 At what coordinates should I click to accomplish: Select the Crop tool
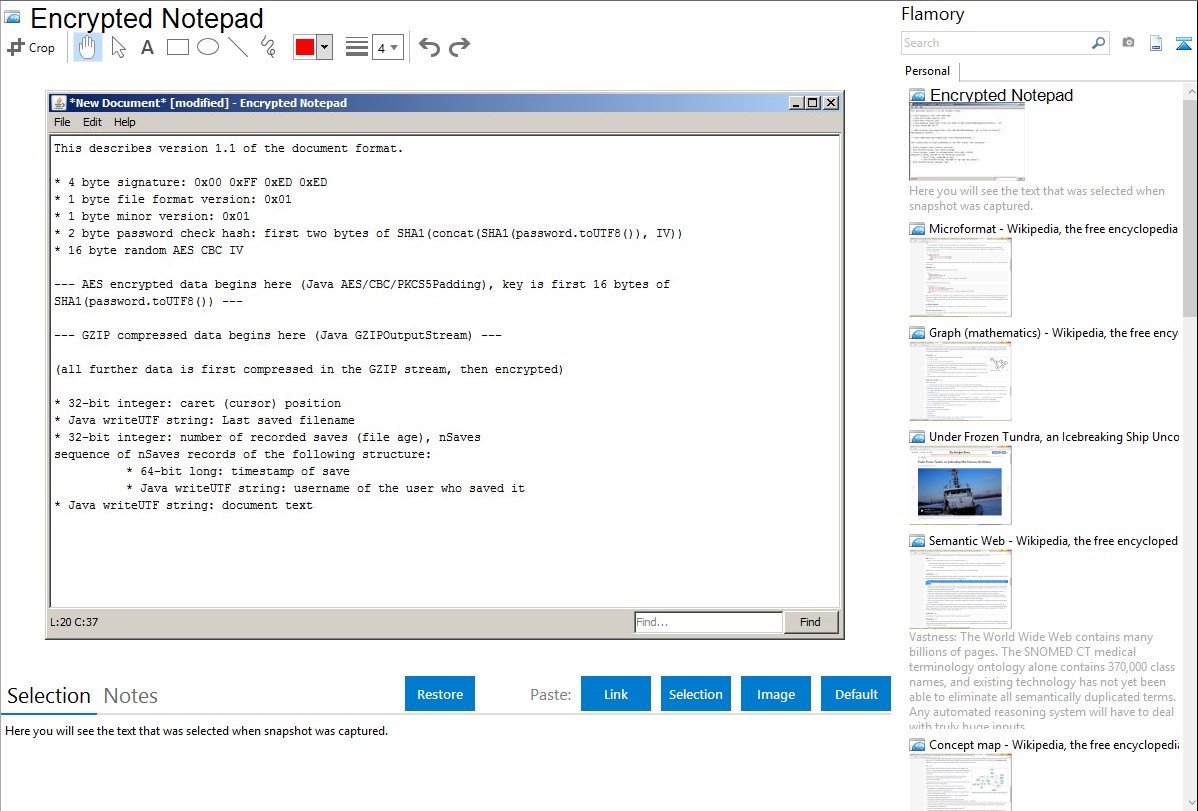point(31,47)
